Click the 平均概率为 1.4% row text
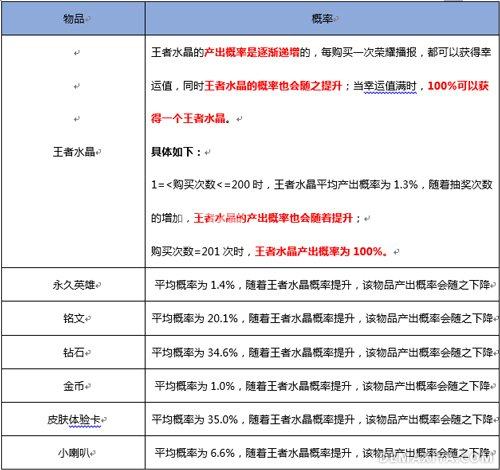500x470 pixels. [322, 285]
